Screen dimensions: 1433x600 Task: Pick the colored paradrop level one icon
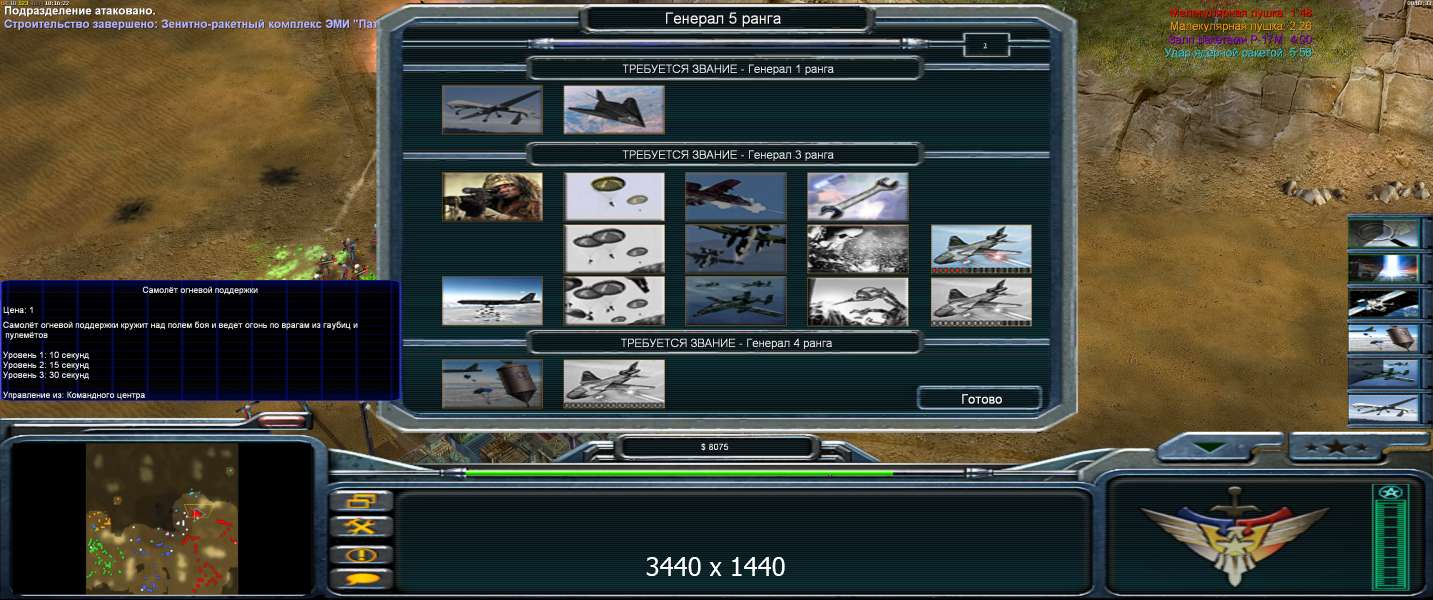coord(614,197)
